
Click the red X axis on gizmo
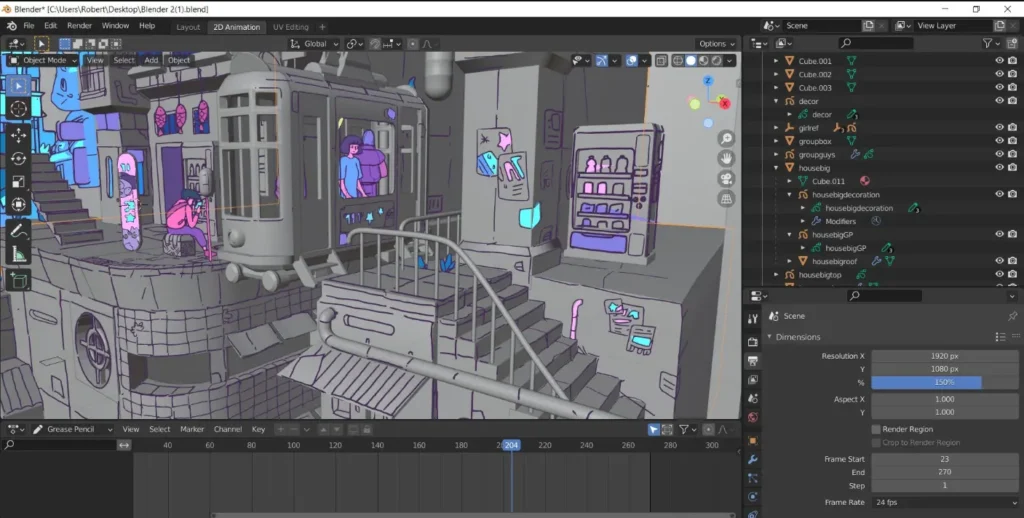[x=724, y=104]
